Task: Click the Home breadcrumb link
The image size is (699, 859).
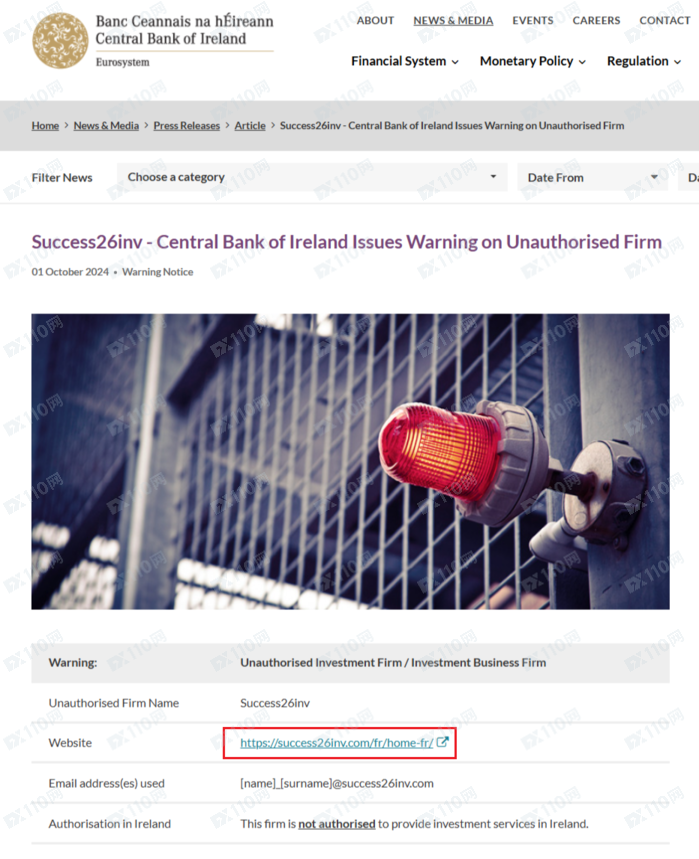Action: (45, 125)
